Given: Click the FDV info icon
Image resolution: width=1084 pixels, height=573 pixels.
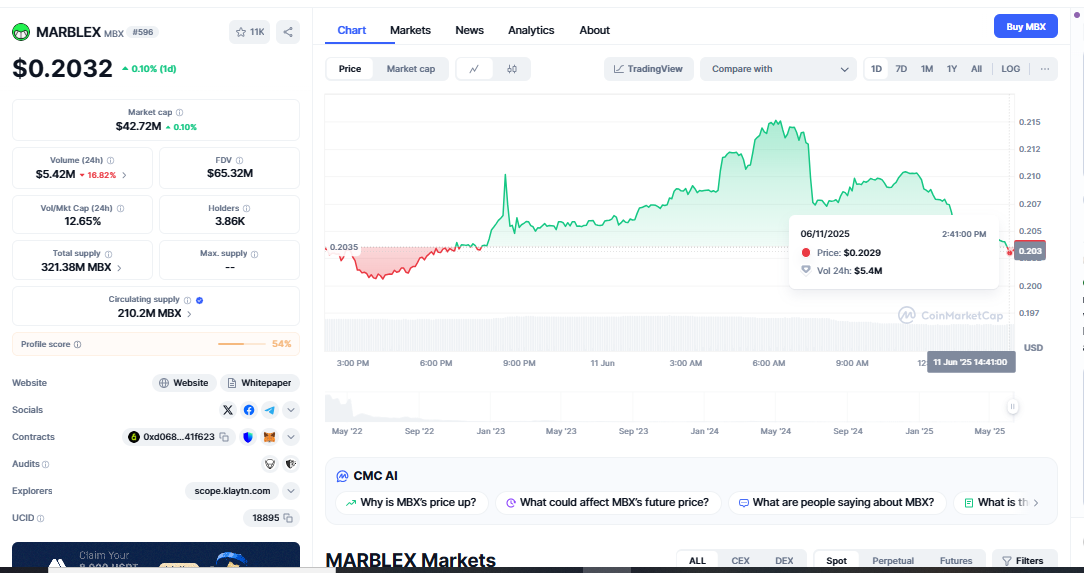Looking at the screenshot, I should pos(239,160).
